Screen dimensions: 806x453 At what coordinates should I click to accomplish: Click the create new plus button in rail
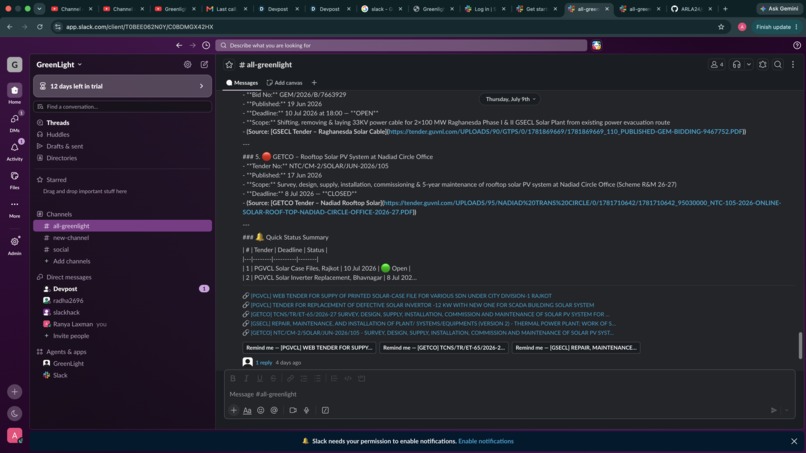(14, 391)
